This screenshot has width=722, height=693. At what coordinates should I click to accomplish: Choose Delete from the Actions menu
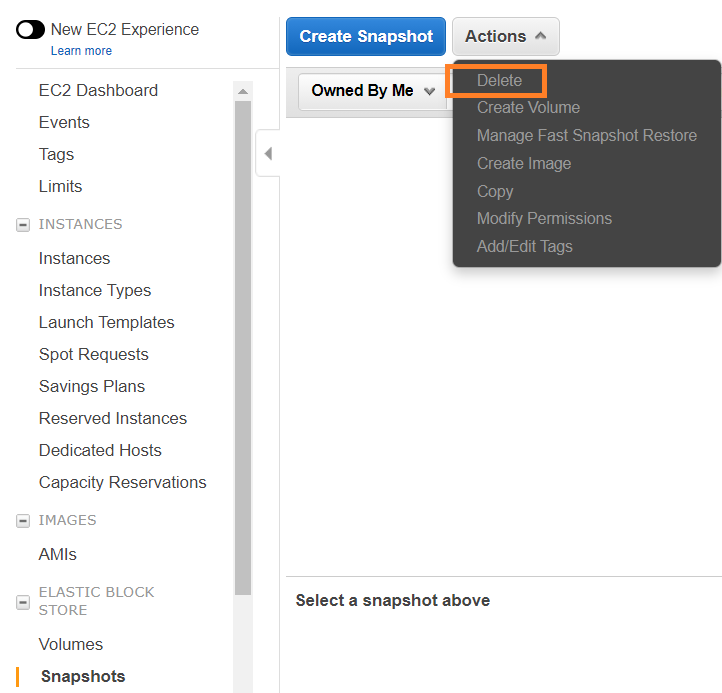point(499,81)
